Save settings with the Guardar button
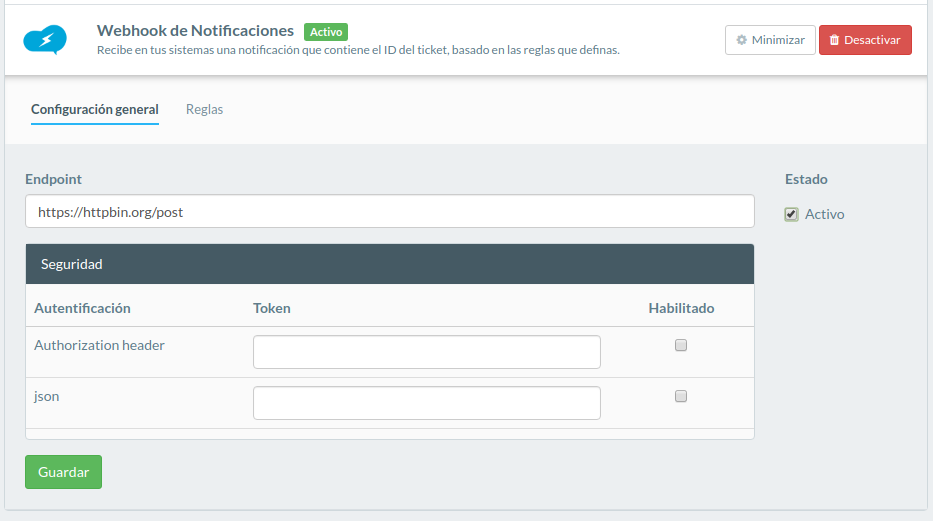The image size is (933, 521). coord(64,472)
